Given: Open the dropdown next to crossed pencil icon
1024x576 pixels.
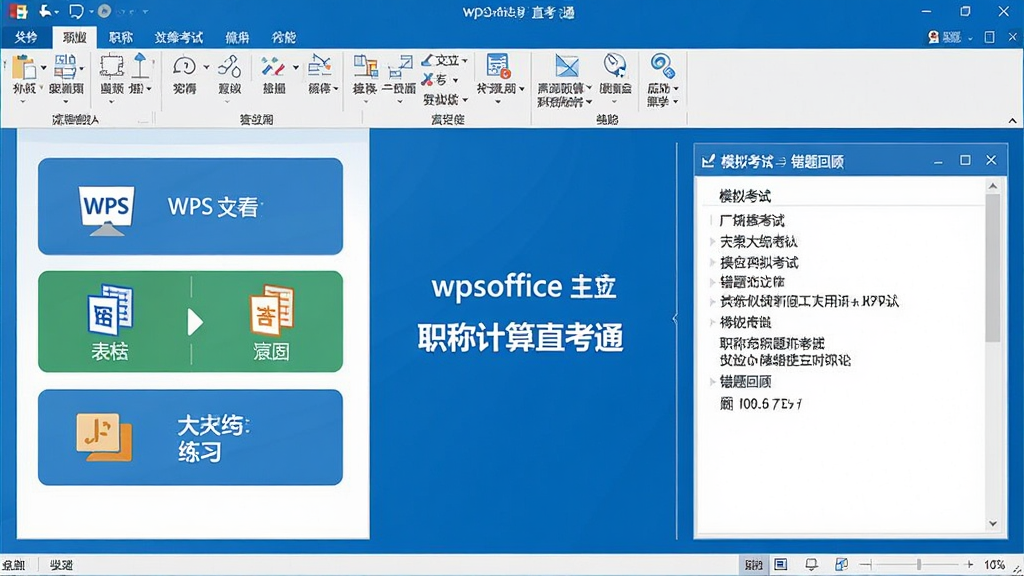Looking at the screenshot, I should click(295, 67).
